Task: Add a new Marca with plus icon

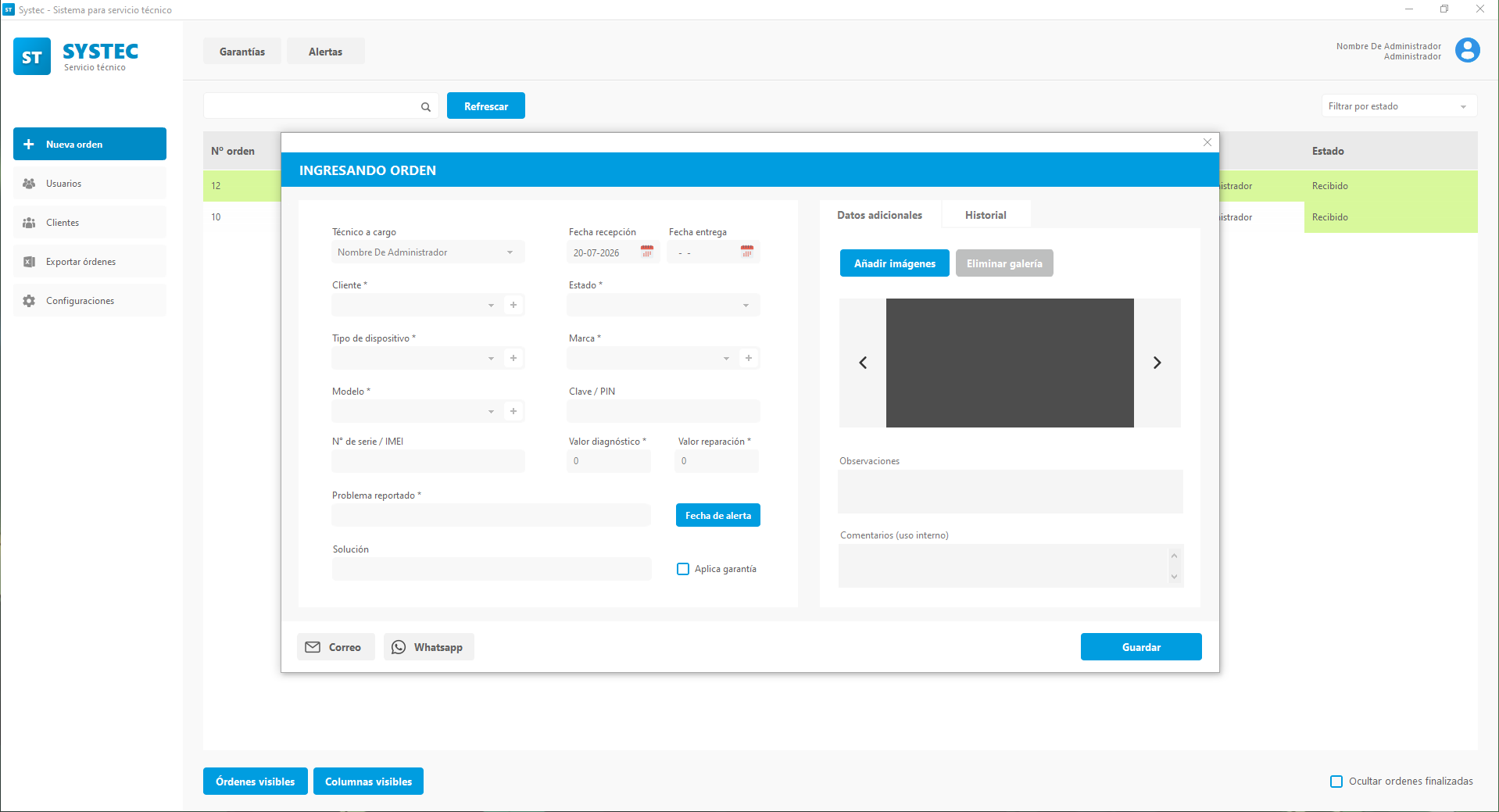Action: tap(749, 358)
